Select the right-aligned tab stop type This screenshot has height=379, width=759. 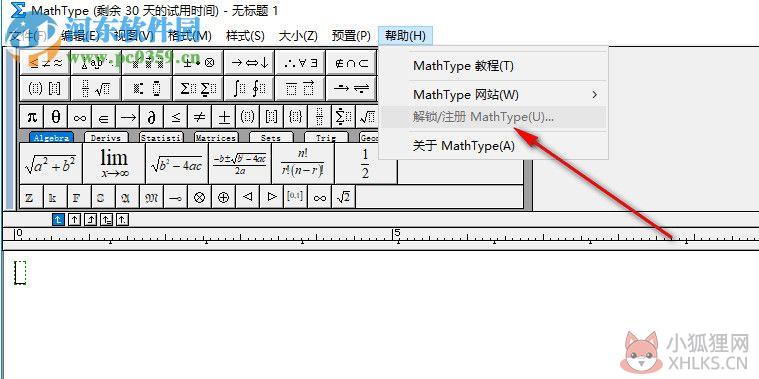[x=91, y=220]
